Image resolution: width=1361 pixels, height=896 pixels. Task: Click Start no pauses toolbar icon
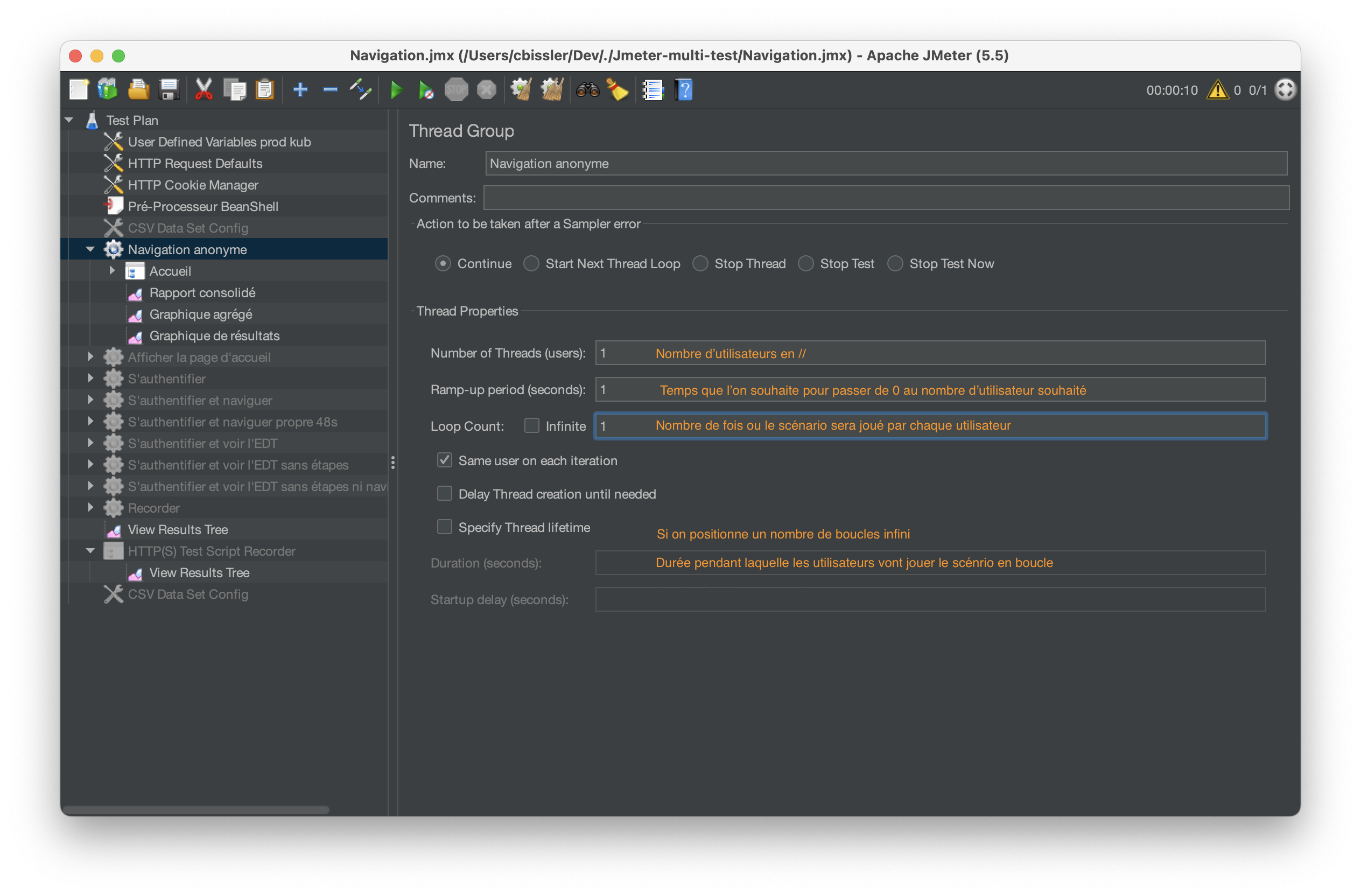pos(425,90)
